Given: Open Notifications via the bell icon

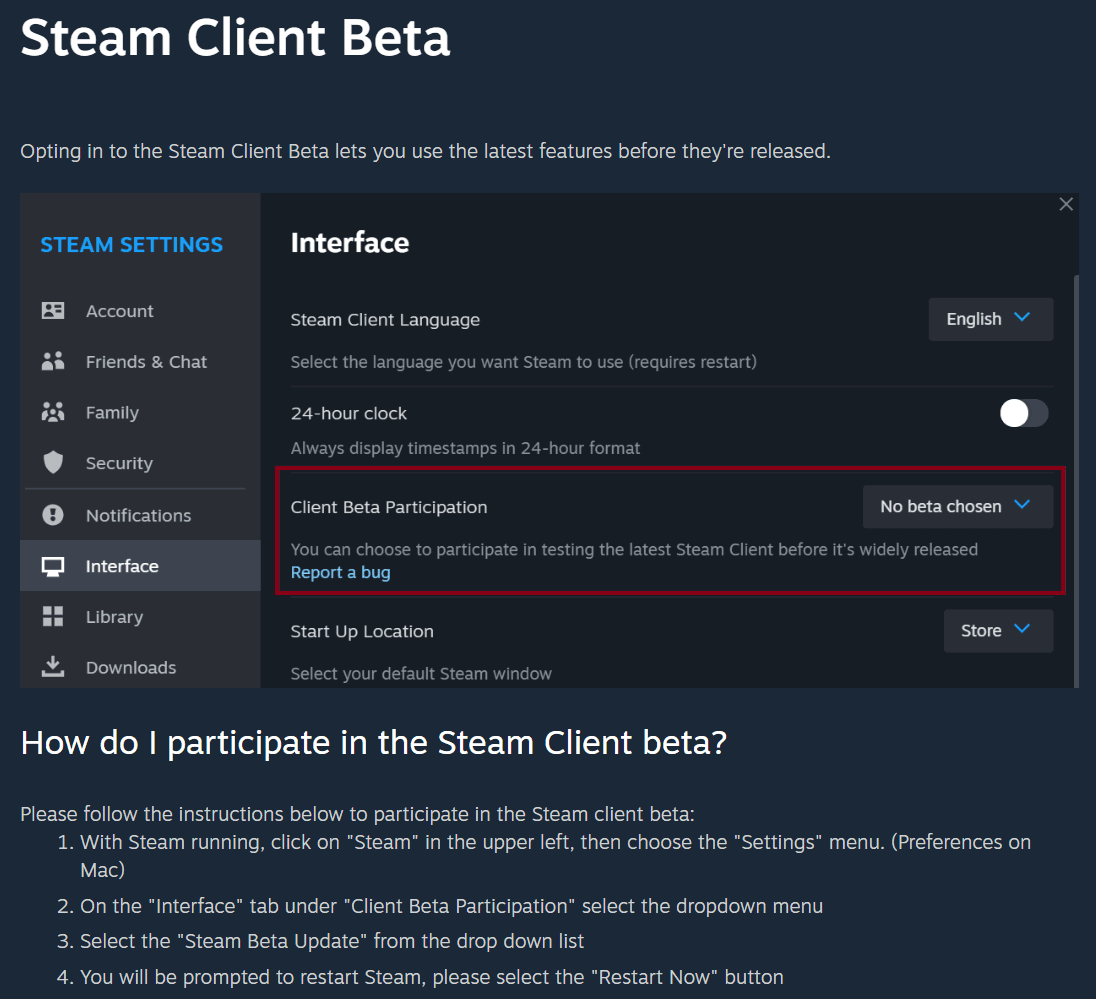Looking at the screenshot, I should (53, 514).
